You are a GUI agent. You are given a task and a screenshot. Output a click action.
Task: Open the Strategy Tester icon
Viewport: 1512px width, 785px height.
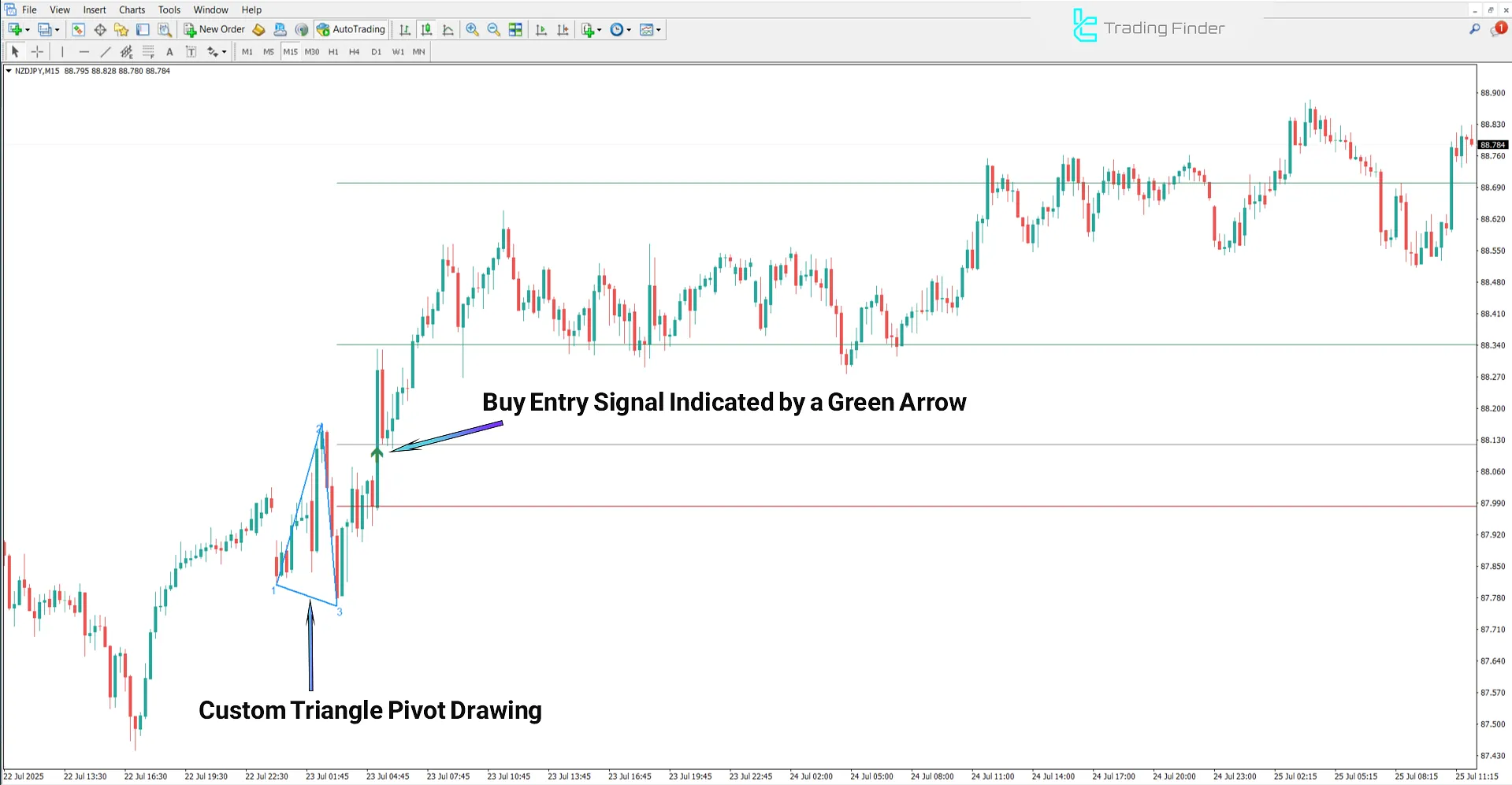(x=165, y=29)
